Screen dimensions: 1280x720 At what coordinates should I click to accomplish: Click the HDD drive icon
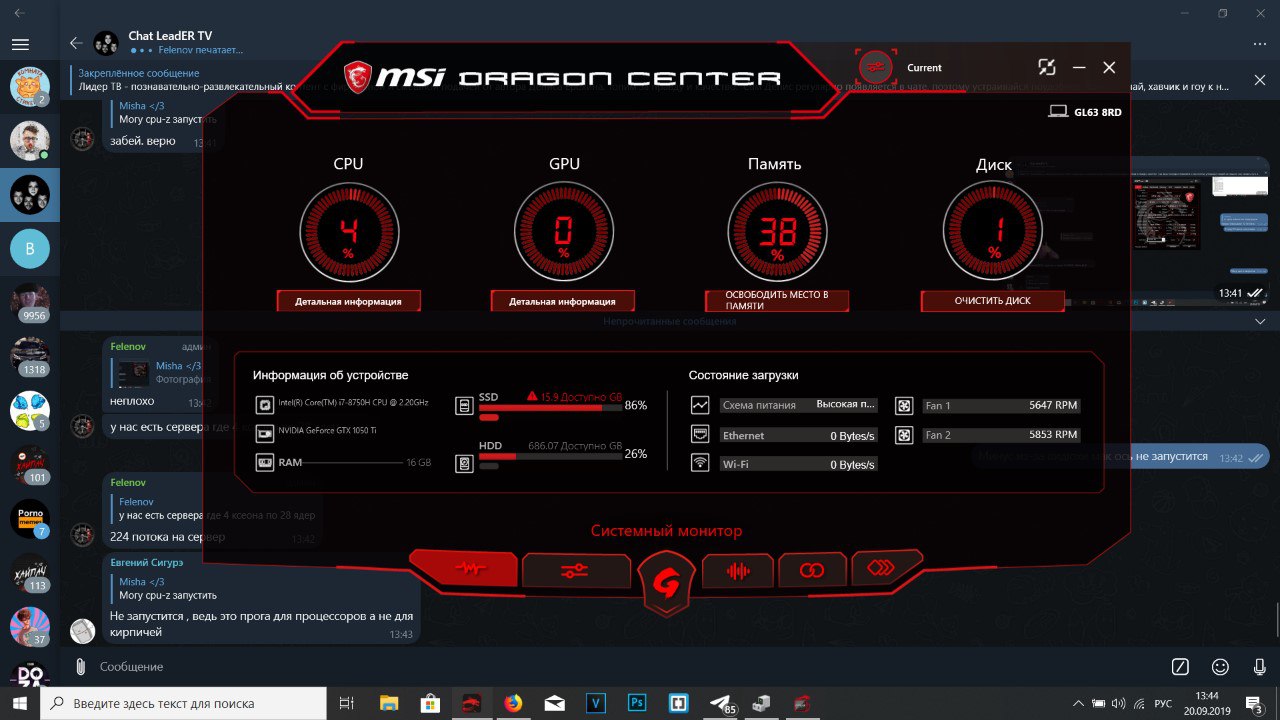tap(463, 463)
